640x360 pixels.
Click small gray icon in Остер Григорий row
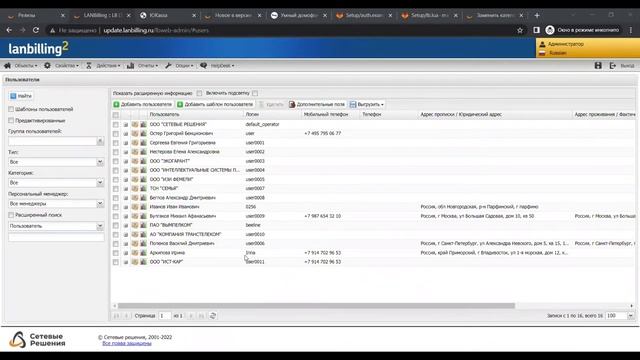coord(126,134)
